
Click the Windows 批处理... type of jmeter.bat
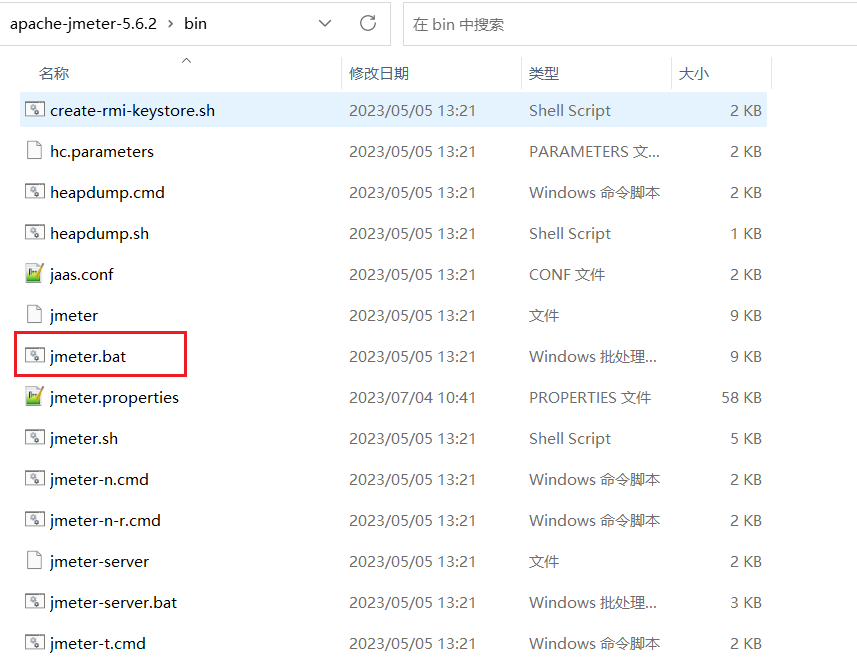point(593,356)
